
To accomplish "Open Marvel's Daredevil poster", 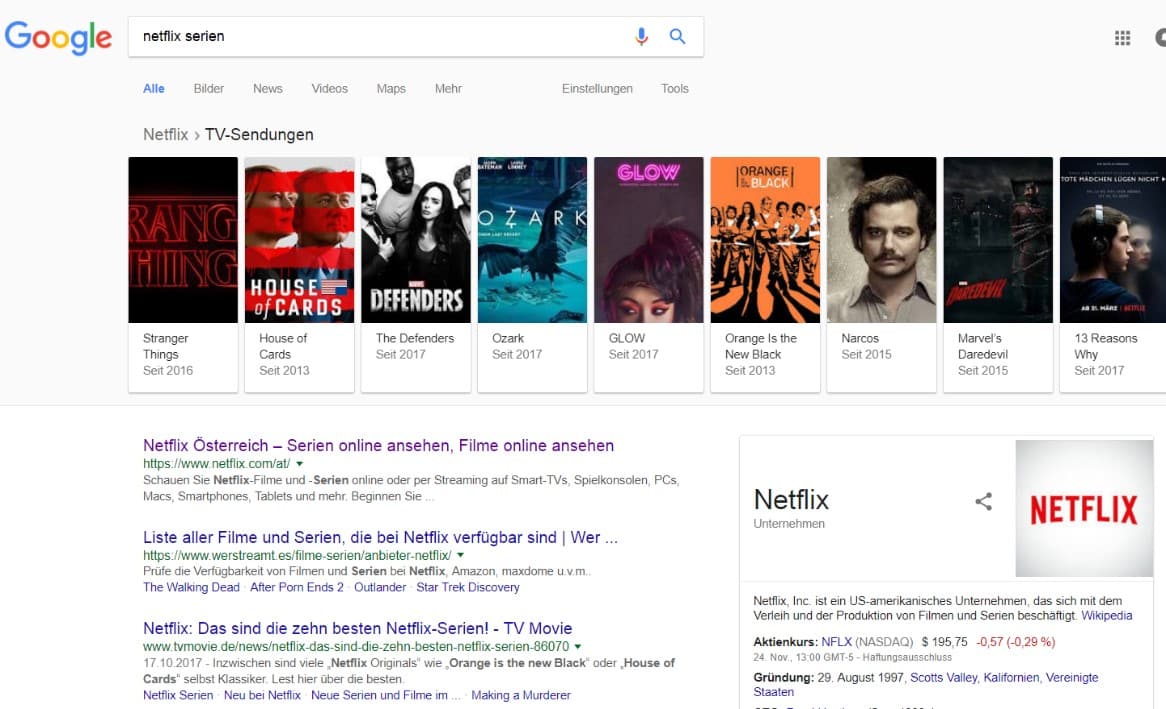I will pos(998,240).
